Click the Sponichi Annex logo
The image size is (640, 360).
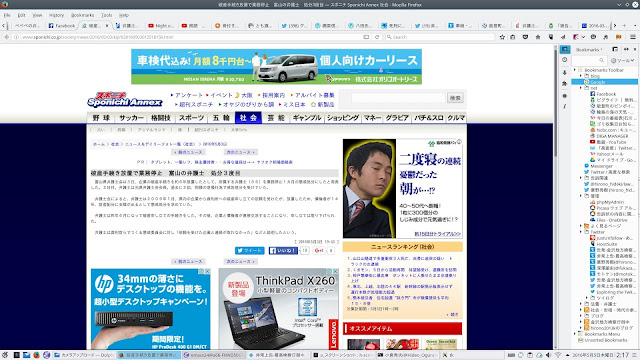click(x=125, y=100)
